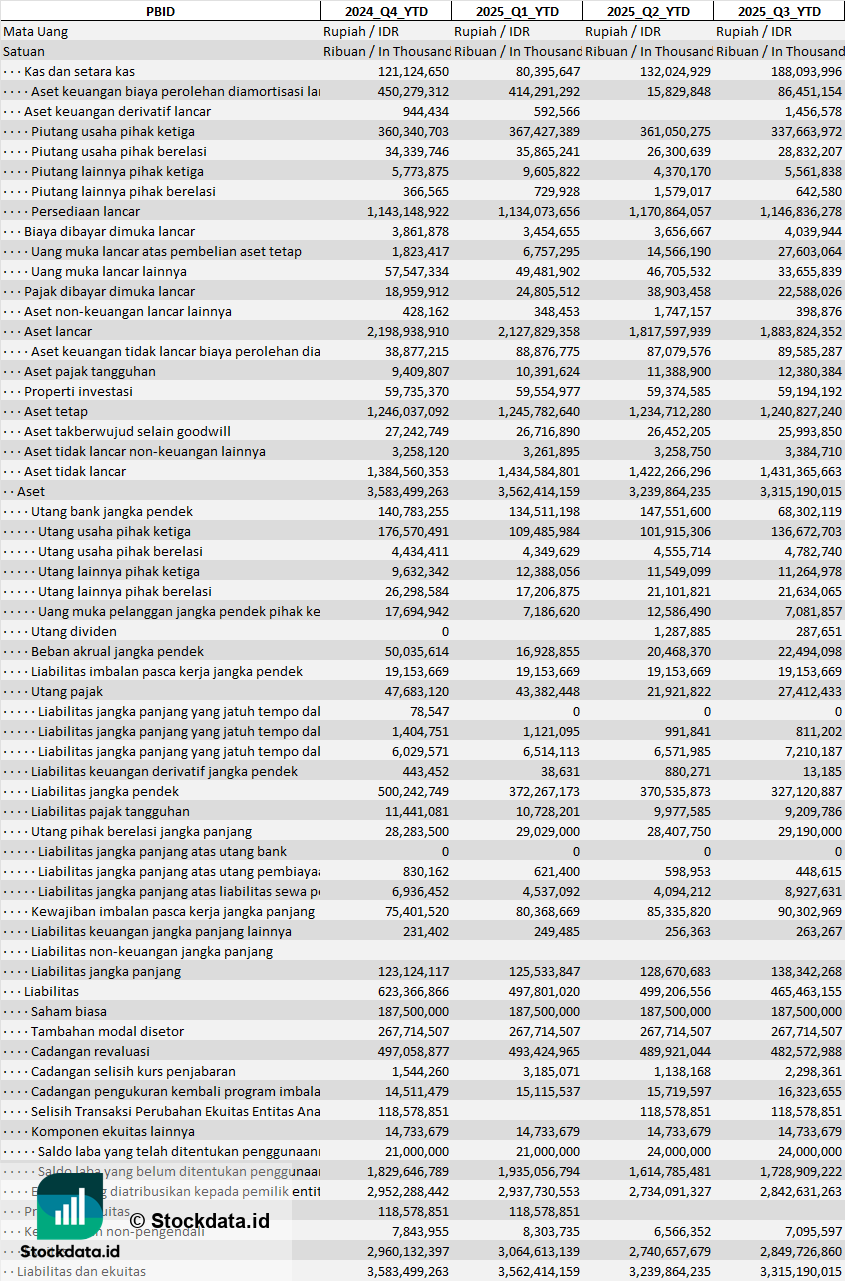Screen dimensions: 845x1281
Task: Click the Aset lancar total row label
Action: pyautogui.click(x=58, y=331)
